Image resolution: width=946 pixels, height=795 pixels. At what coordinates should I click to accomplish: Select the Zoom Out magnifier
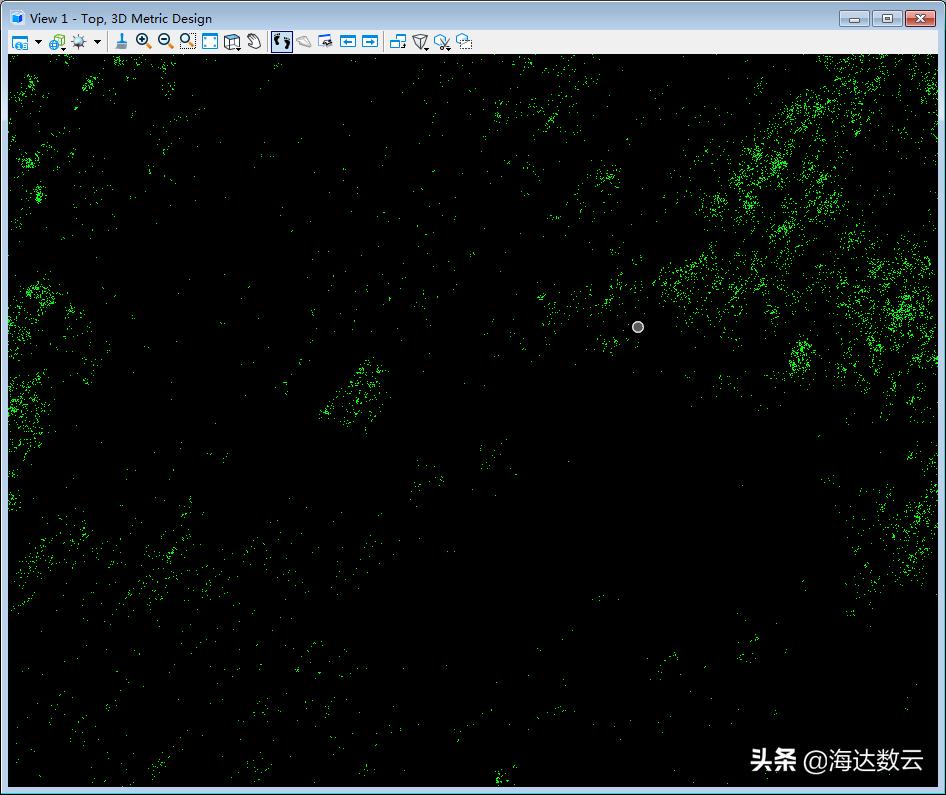[165, 42]
